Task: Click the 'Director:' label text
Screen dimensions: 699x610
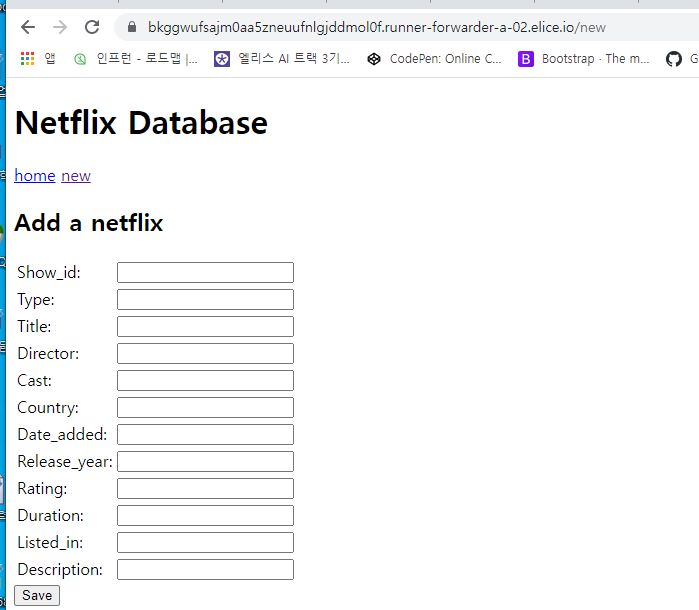Action: point(48,354)
